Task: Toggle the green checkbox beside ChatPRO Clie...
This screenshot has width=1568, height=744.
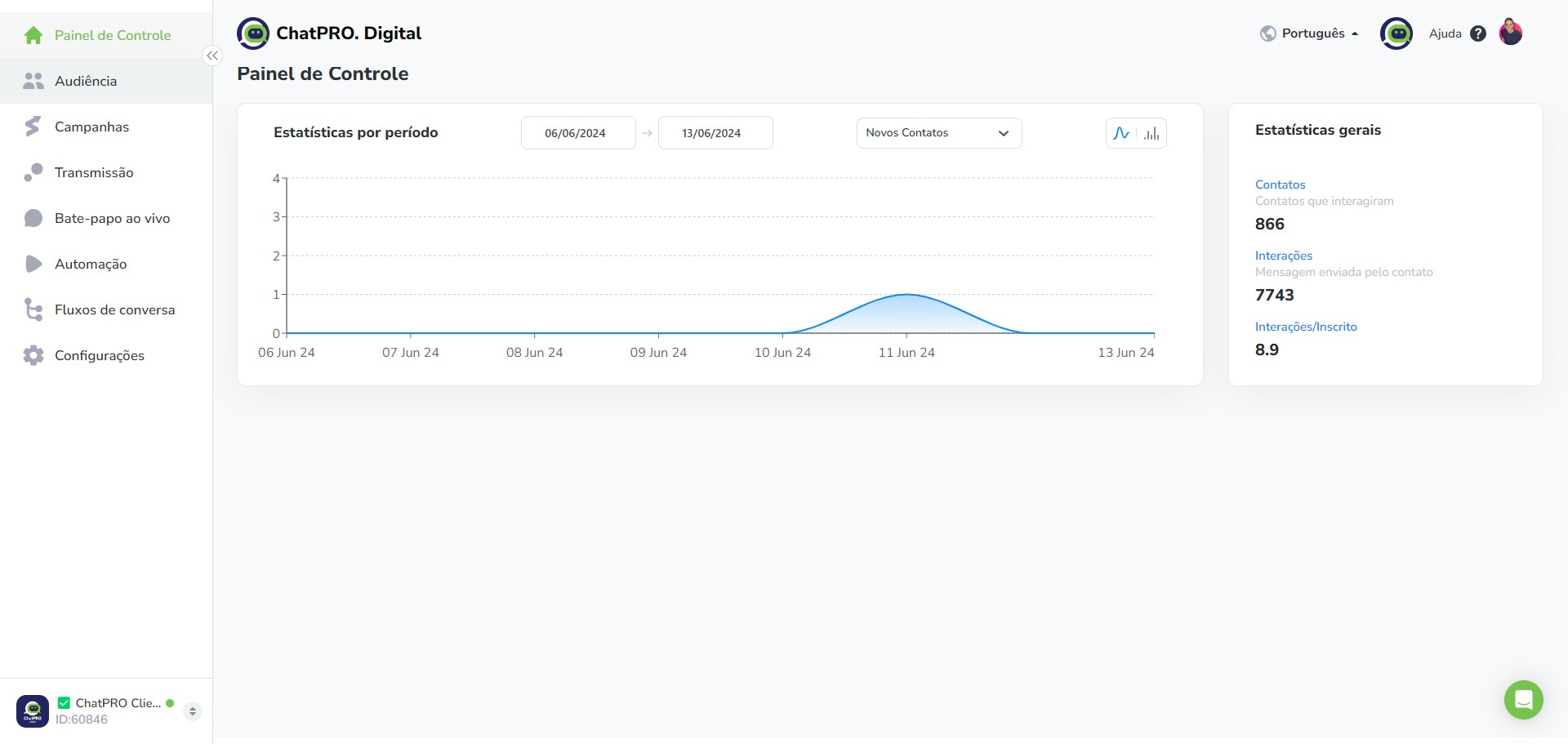Action: coord(64,702)
